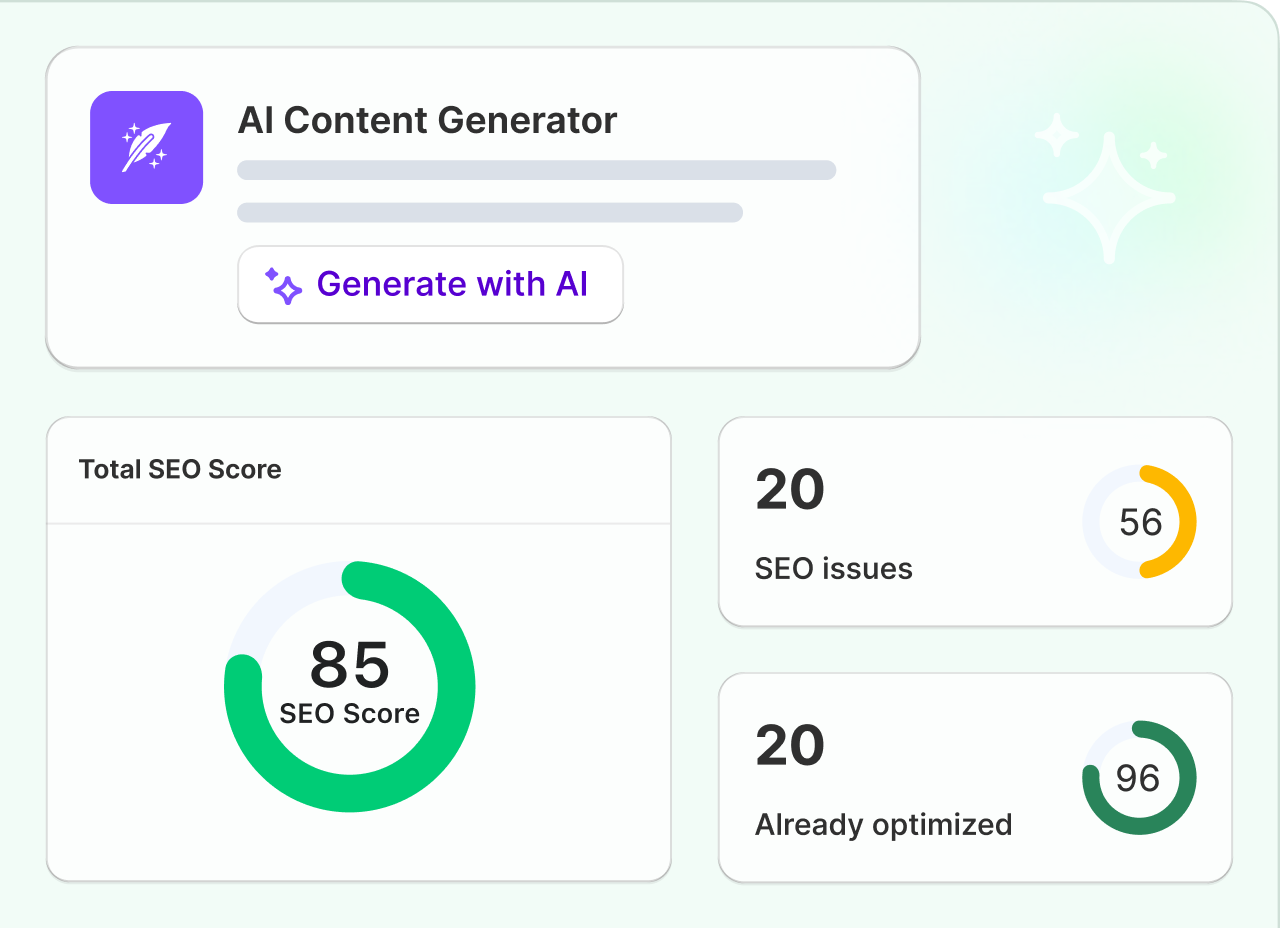Switch to the Total SEO Score tab
The width and height of the screenshot is (1280, 928).
click(180, 469)
